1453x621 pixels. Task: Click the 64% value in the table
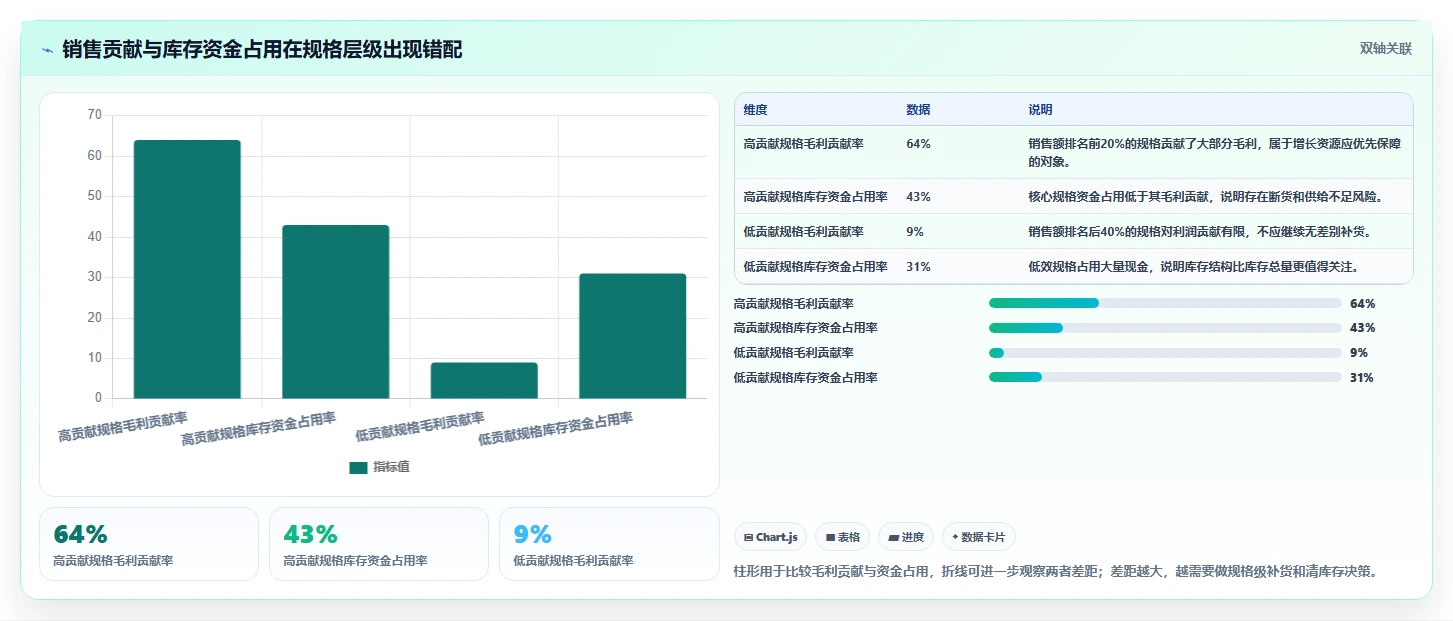click(918, 144)
